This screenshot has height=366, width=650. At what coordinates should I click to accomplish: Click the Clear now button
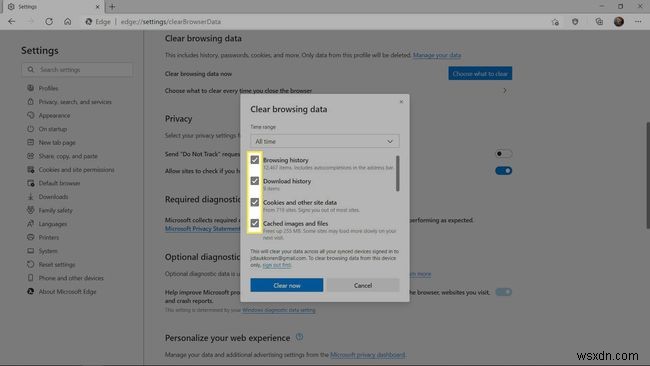(x=286, y=285)
